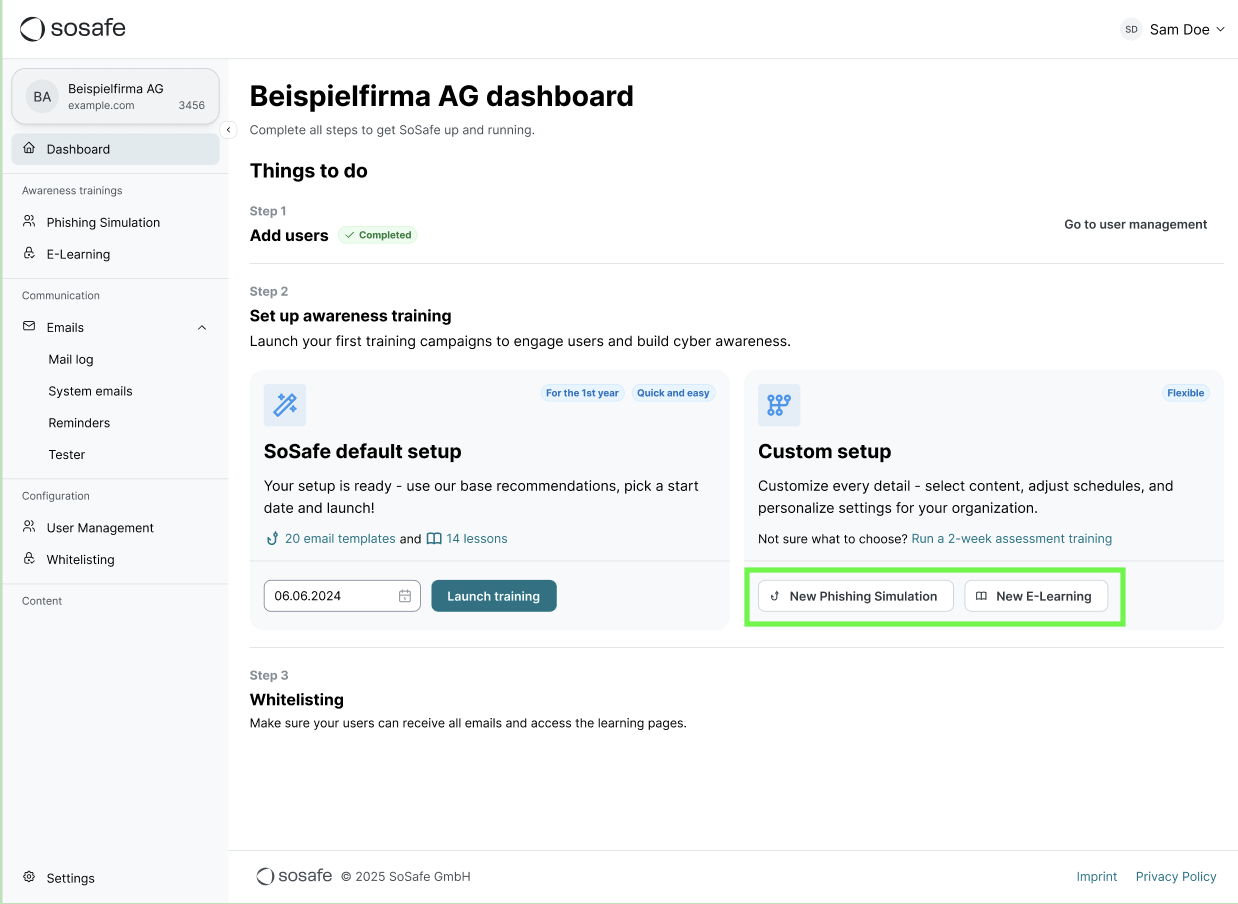Open the 20 email templates link
The image size is (1238, 904).
pyautogui.click(x=339, y=539)
